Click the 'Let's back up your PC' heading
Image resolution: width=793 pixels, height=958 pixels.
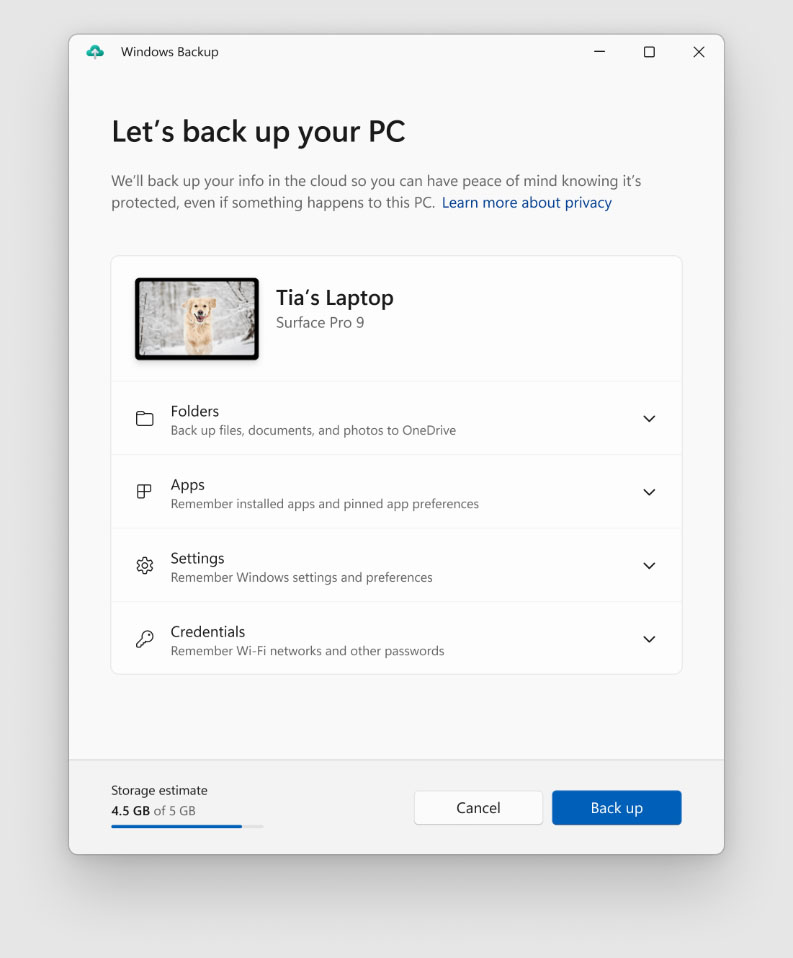258,132
